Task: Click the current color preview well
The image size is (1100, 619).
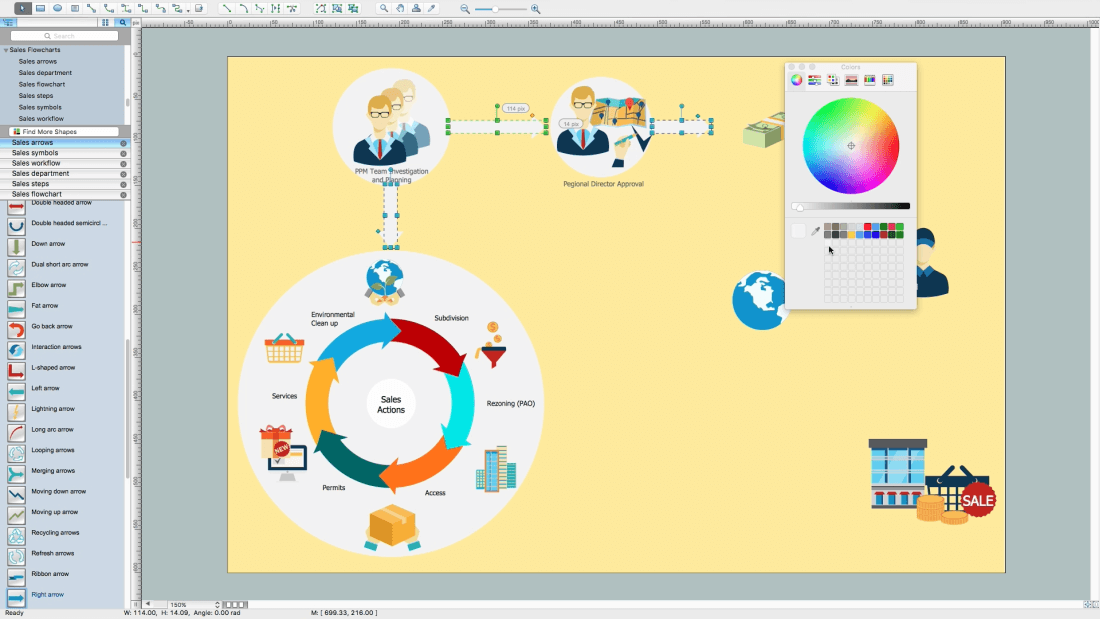Action: 798,231
